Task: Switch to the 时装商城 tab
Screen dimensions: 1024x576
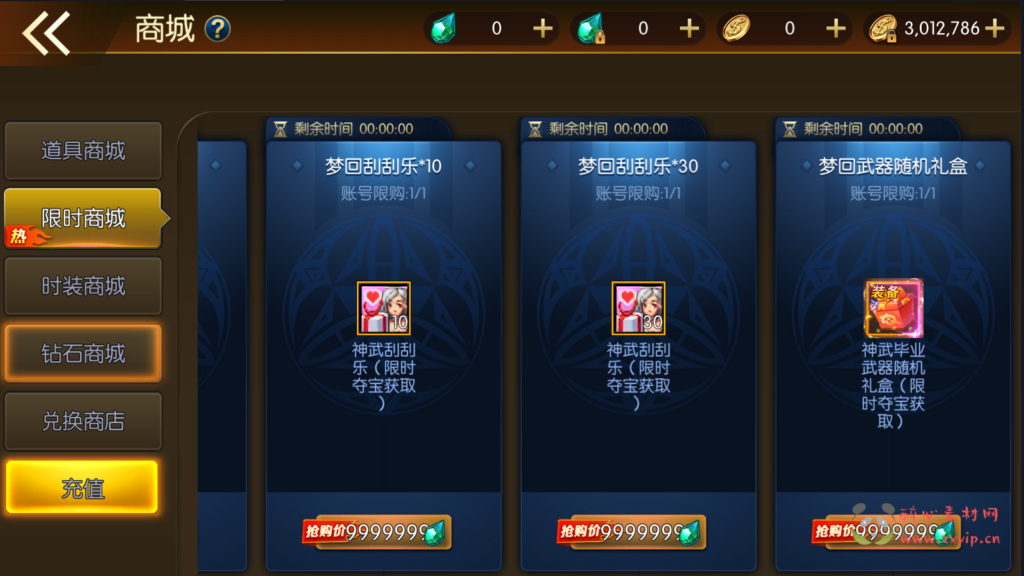Action: pos(83,286)
